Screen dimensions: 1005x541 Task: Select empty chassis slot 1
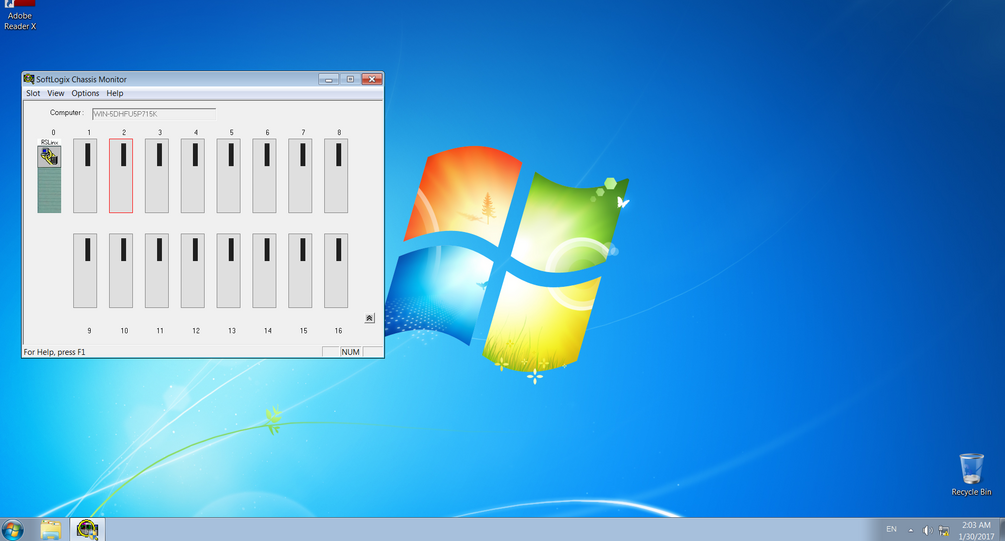click(85, 176)
